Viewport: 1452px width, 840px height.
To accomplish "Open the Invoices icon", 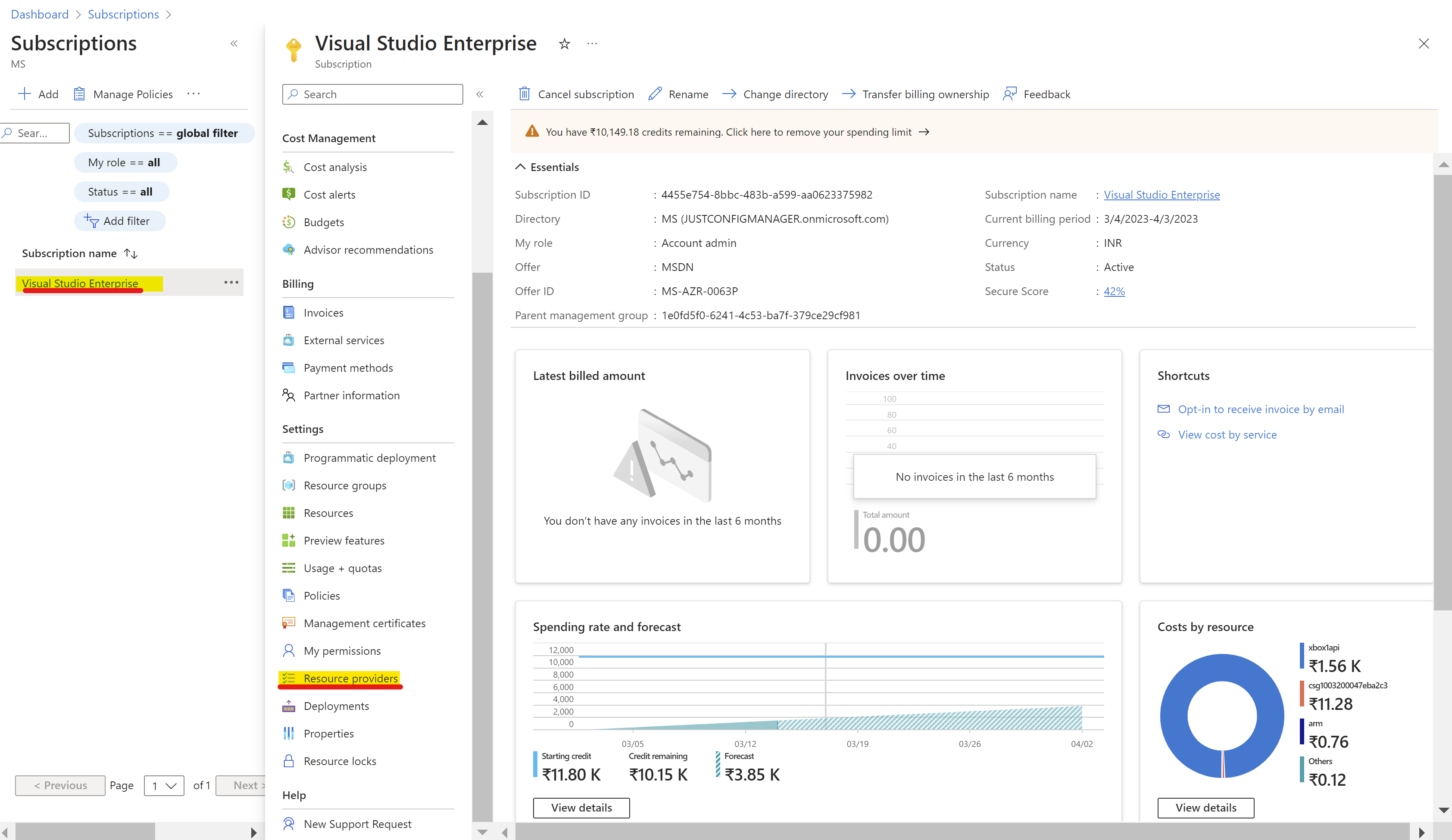I will pyautogui.click(x=289, y=313).
